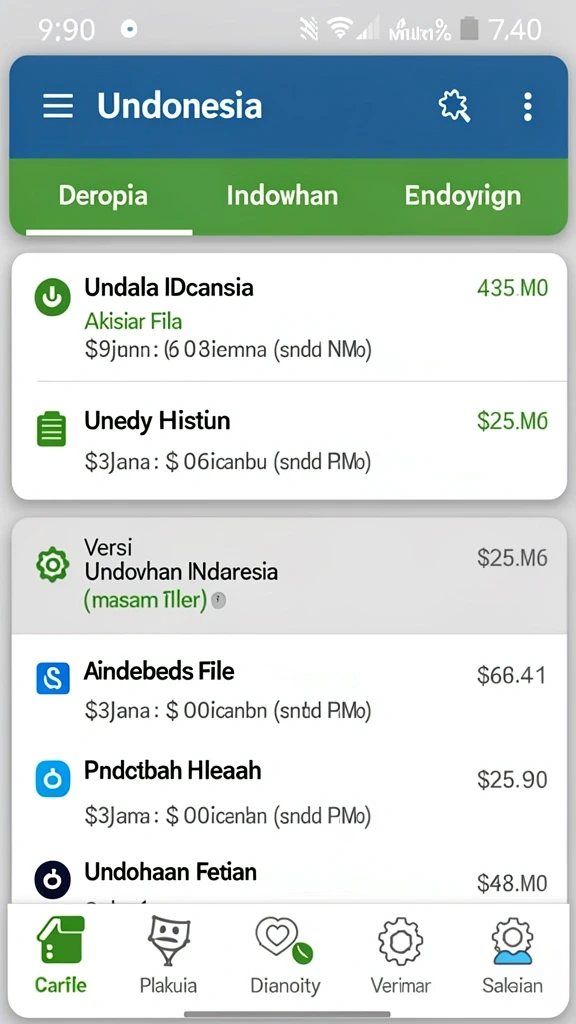
Task: Tap the Akisiar Fila green link
Action: click(x=133, y=321)
